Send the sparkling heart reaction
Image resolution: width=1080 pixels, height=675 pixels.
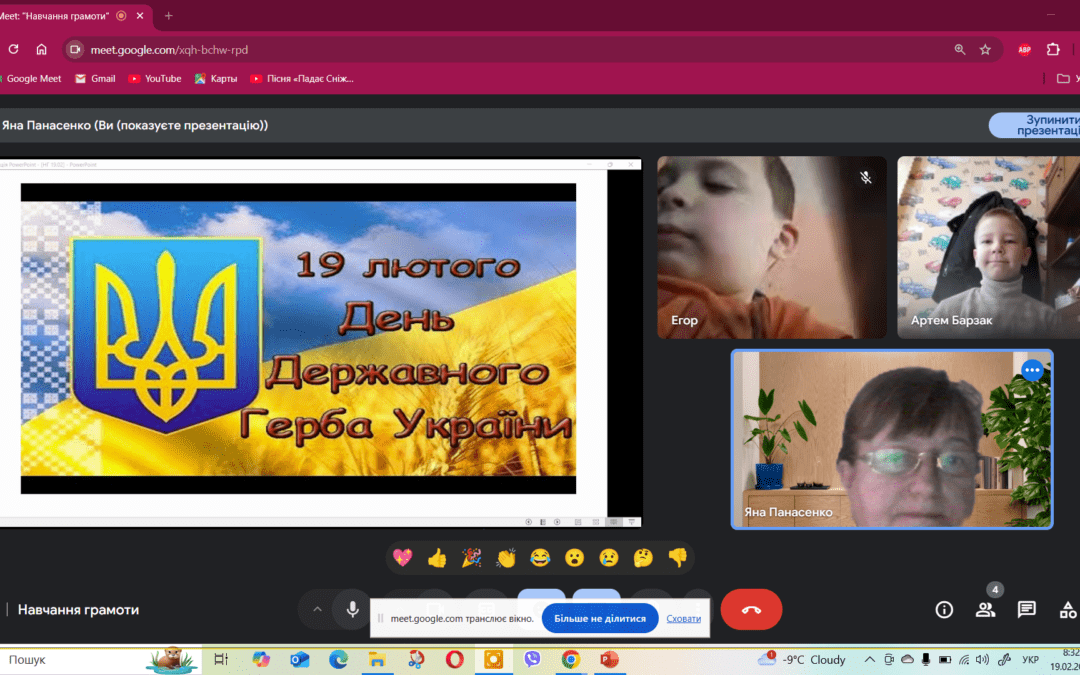click(x=402, y=557)
